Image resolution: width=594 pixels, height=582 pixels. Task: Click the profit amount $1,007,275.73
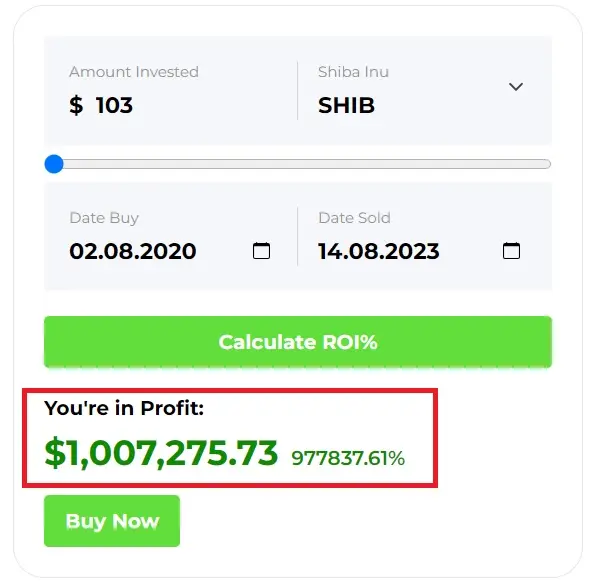coord(161,453)
